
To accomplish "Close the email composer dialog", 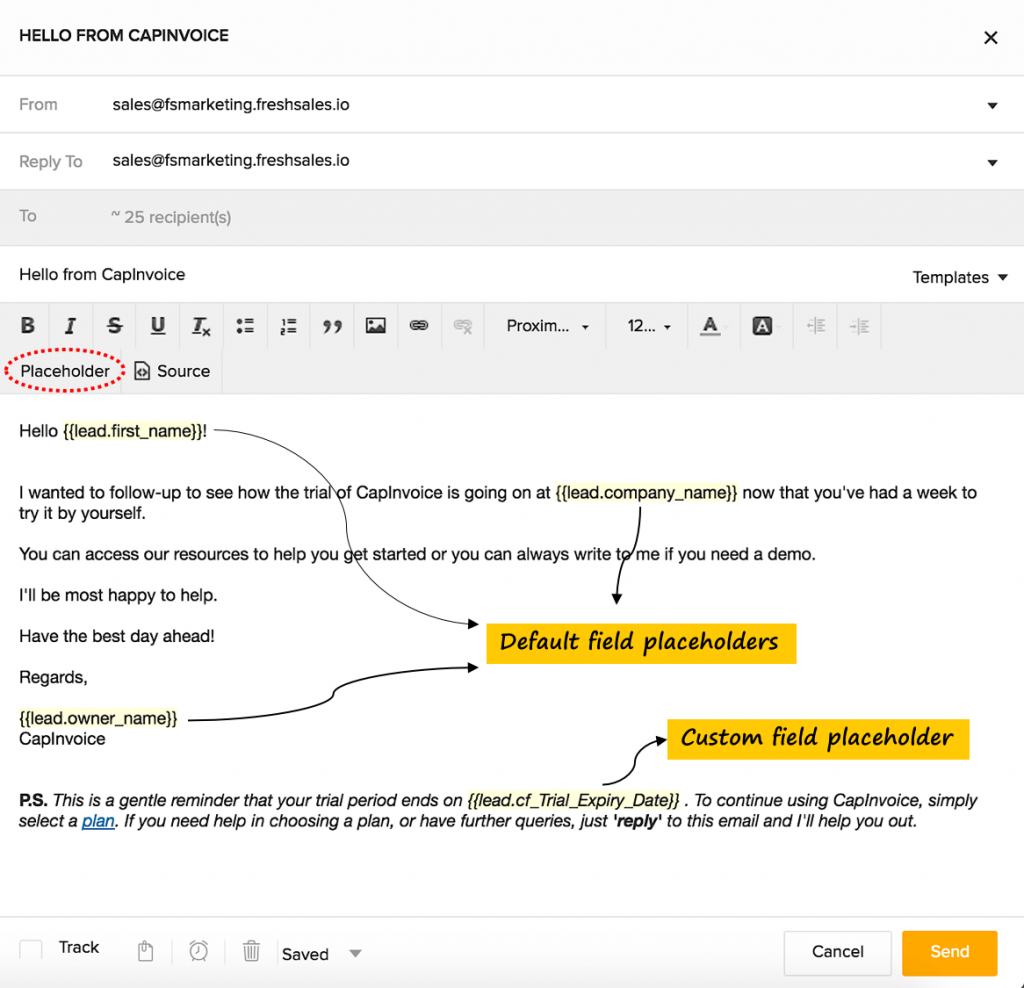I will [x=991, y=38].
